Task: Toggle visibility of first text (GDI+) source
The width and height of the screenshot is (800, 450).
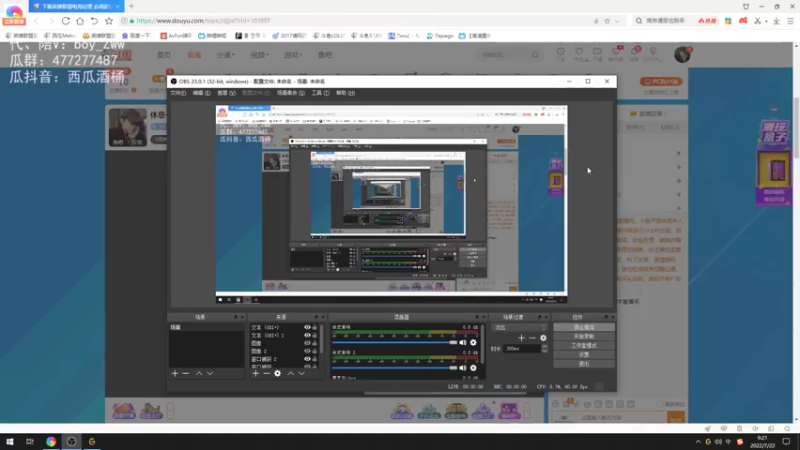Action: [307, 328]
